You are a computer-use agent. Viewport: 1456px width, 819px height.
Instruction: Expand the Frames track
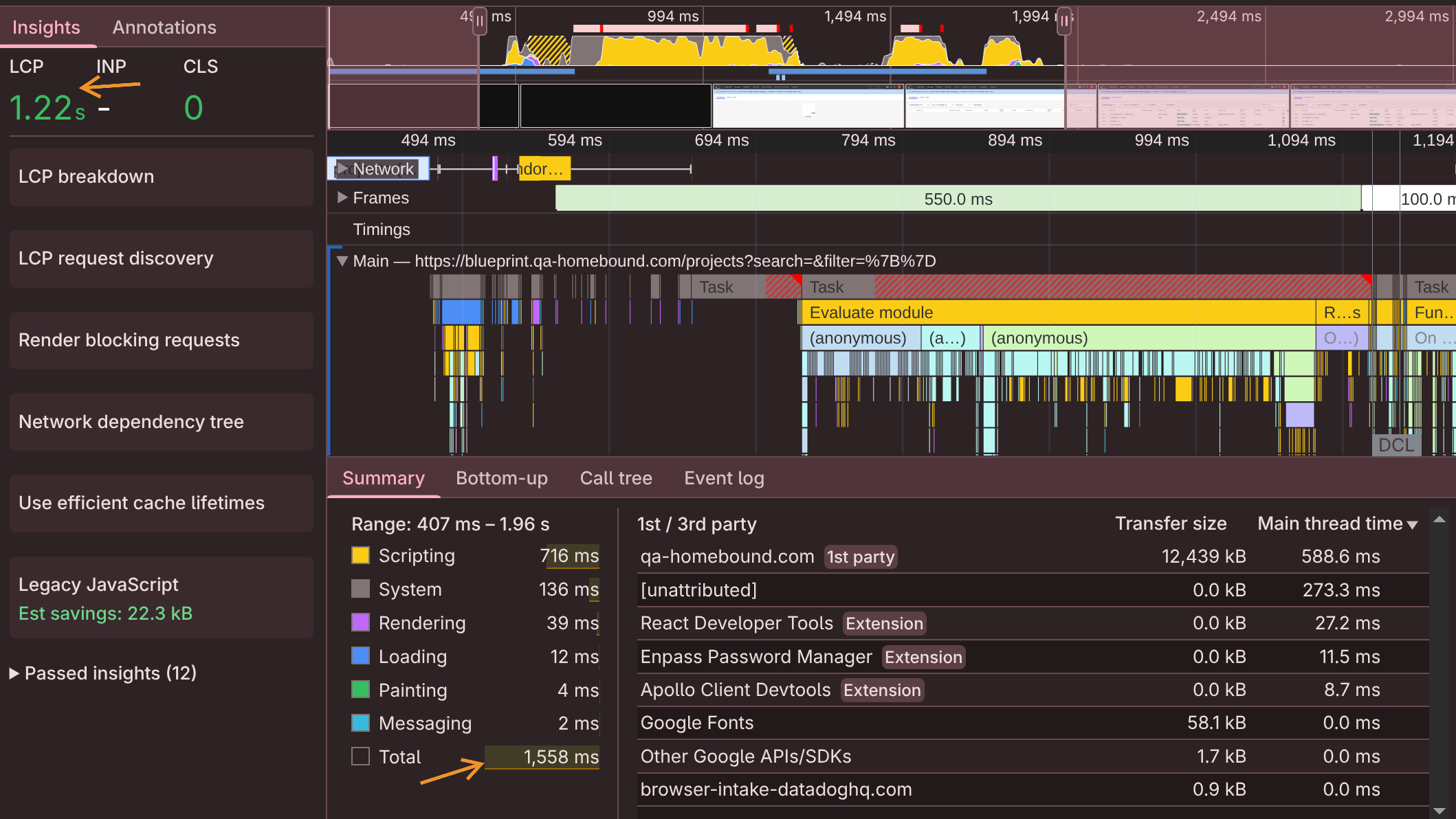[x=342, y=198]
